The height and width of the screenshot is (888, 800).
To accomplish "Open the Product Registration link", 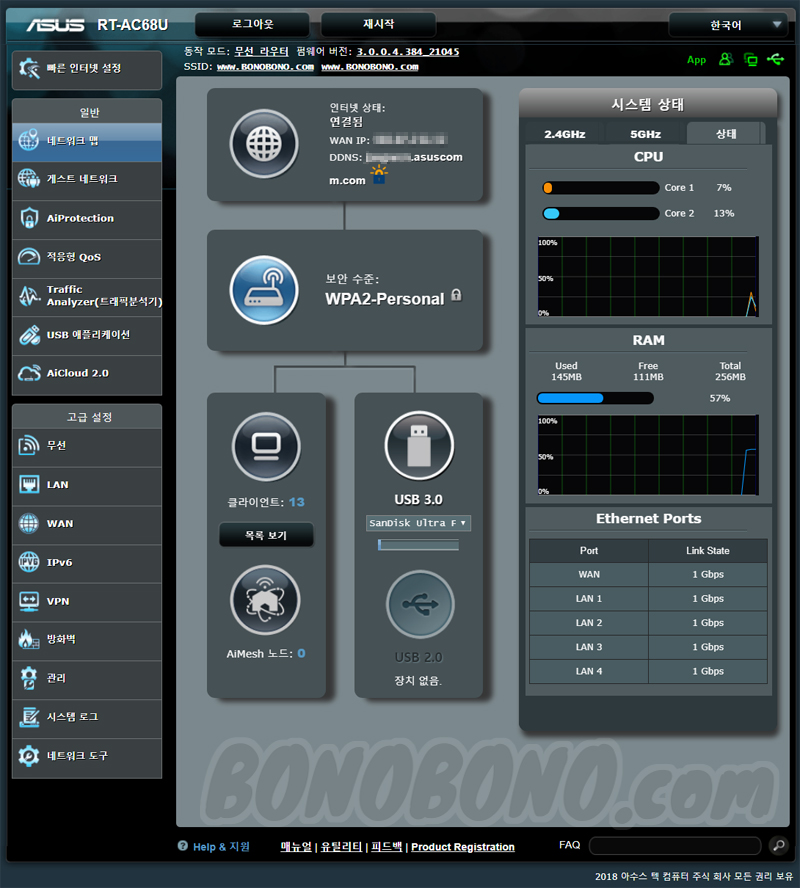I will (463, 847).
